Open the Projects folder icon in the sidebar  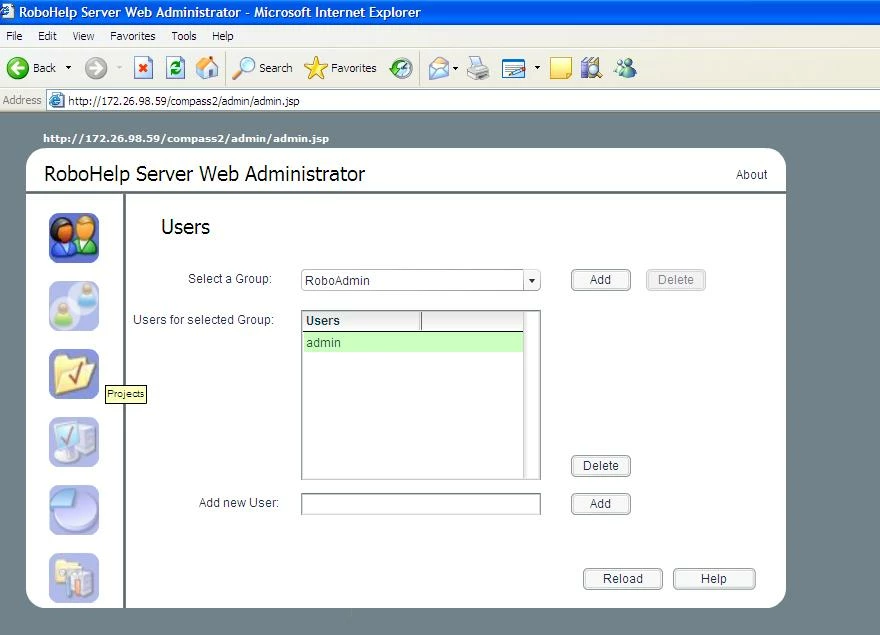point(74,374)
